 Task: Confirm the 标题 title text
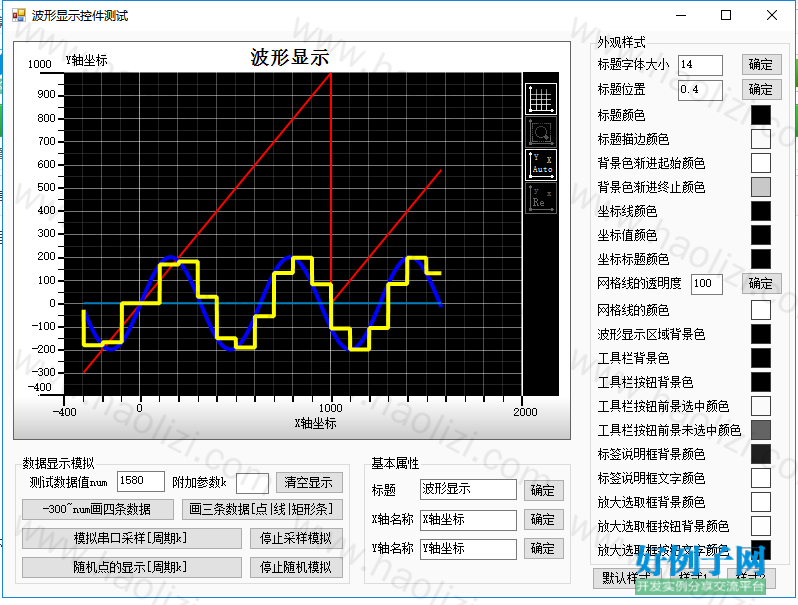point(544,491)
